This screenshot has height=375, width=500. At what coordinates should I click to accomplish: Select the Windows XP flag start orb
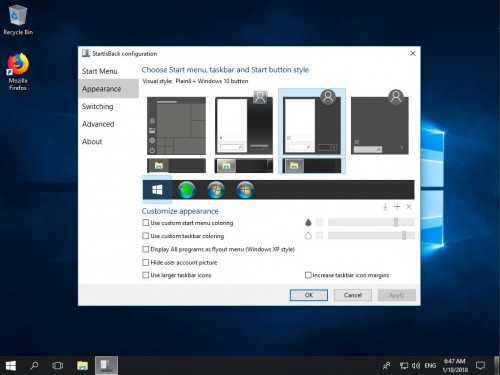245,190
